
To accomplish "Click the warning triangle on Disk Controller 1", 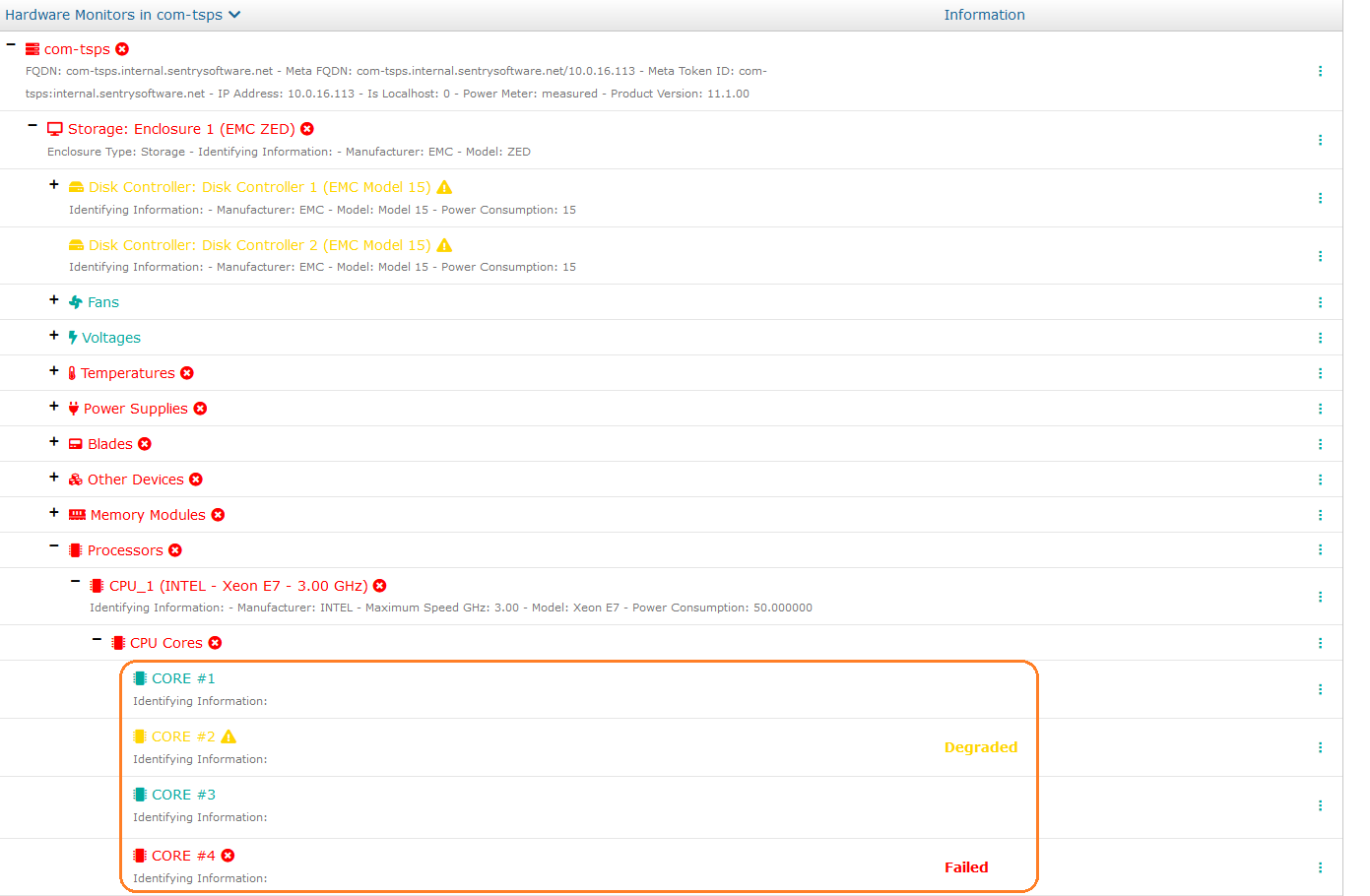I will pyautogui.click(x=444, y=187).
